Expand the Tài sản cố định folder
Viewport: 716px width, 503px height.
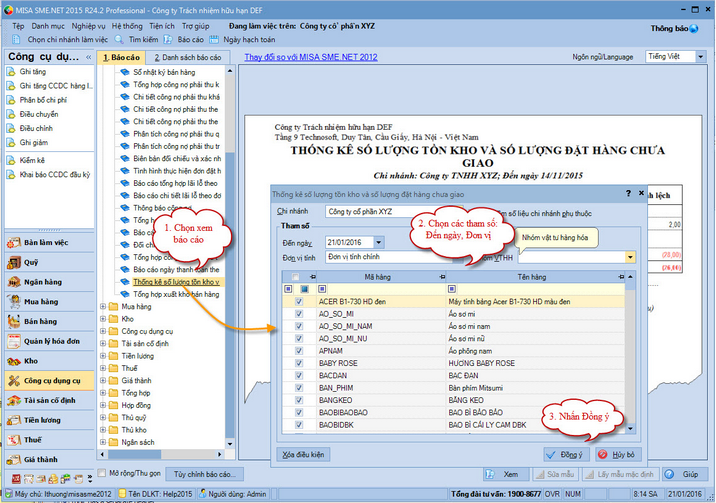click(103, 344)
